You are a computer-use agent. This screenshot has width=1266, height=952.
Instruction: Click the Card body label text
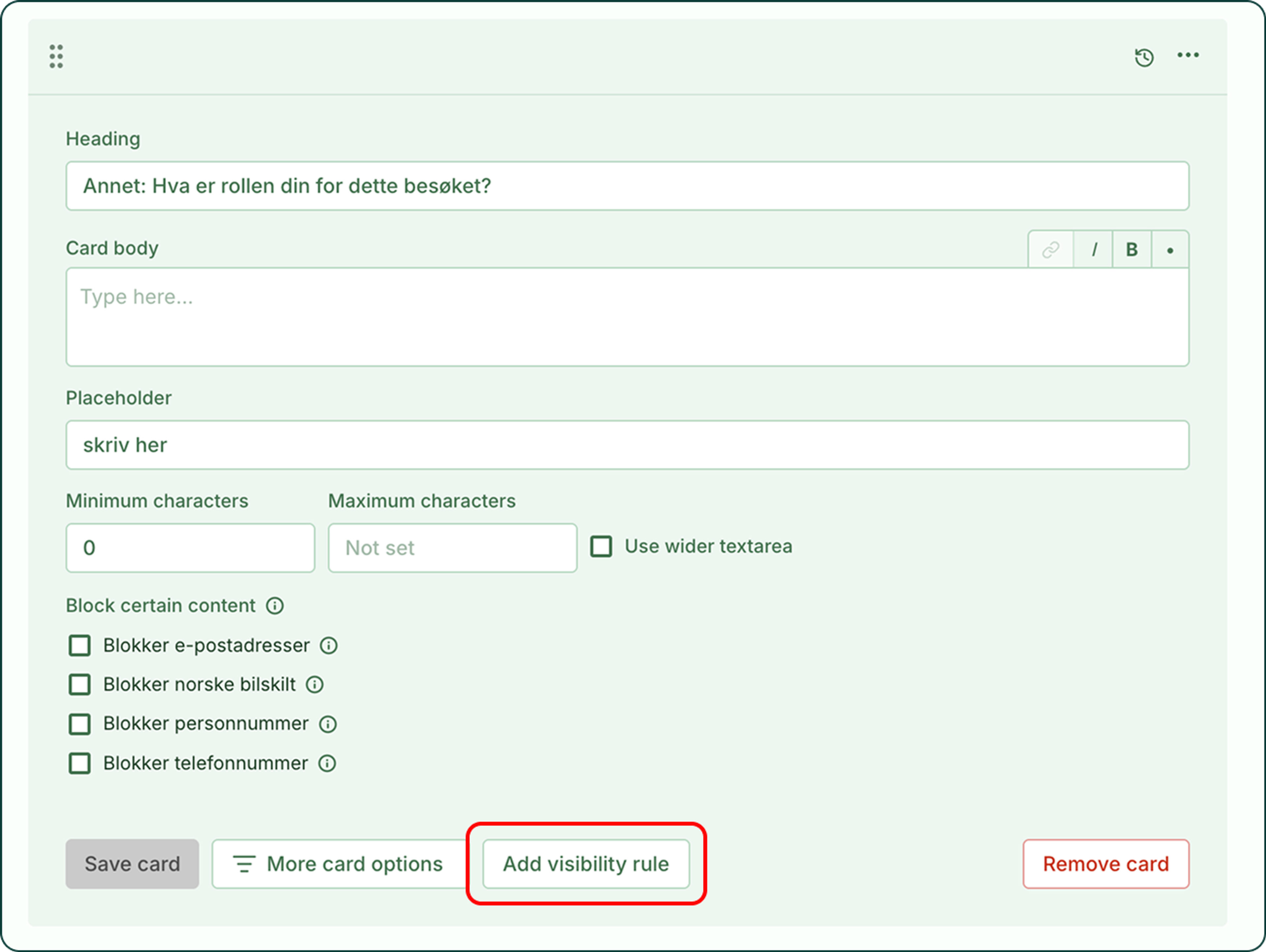(112, 248)
